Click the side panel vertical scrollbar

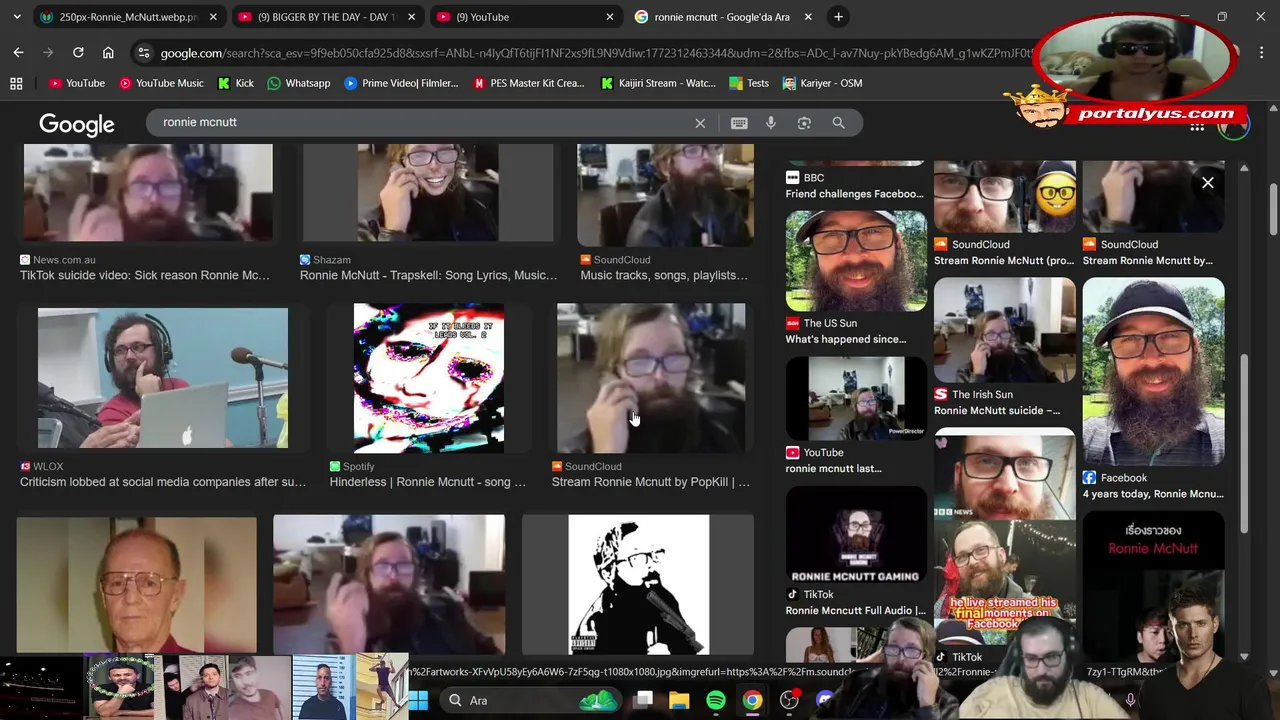point(1244,443)
